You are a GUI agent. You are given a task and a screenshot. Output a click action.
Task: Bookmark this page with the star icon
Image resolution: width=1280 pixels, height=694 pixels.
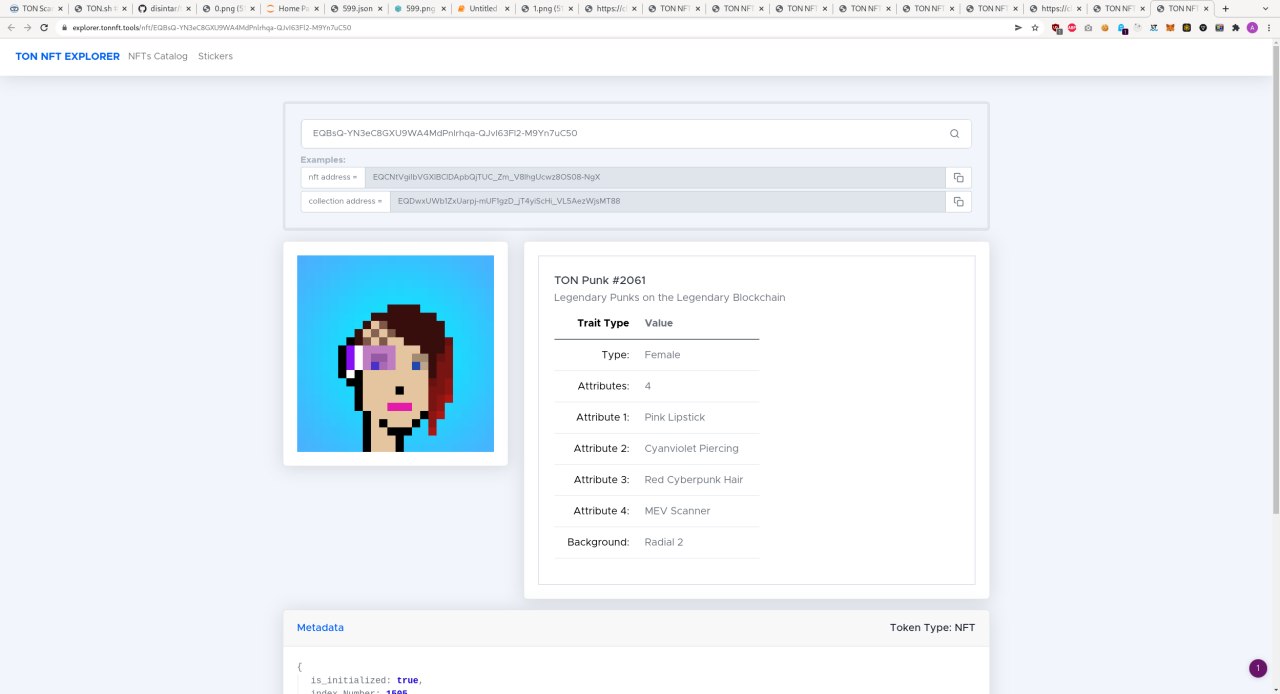tap(1035, 27)
